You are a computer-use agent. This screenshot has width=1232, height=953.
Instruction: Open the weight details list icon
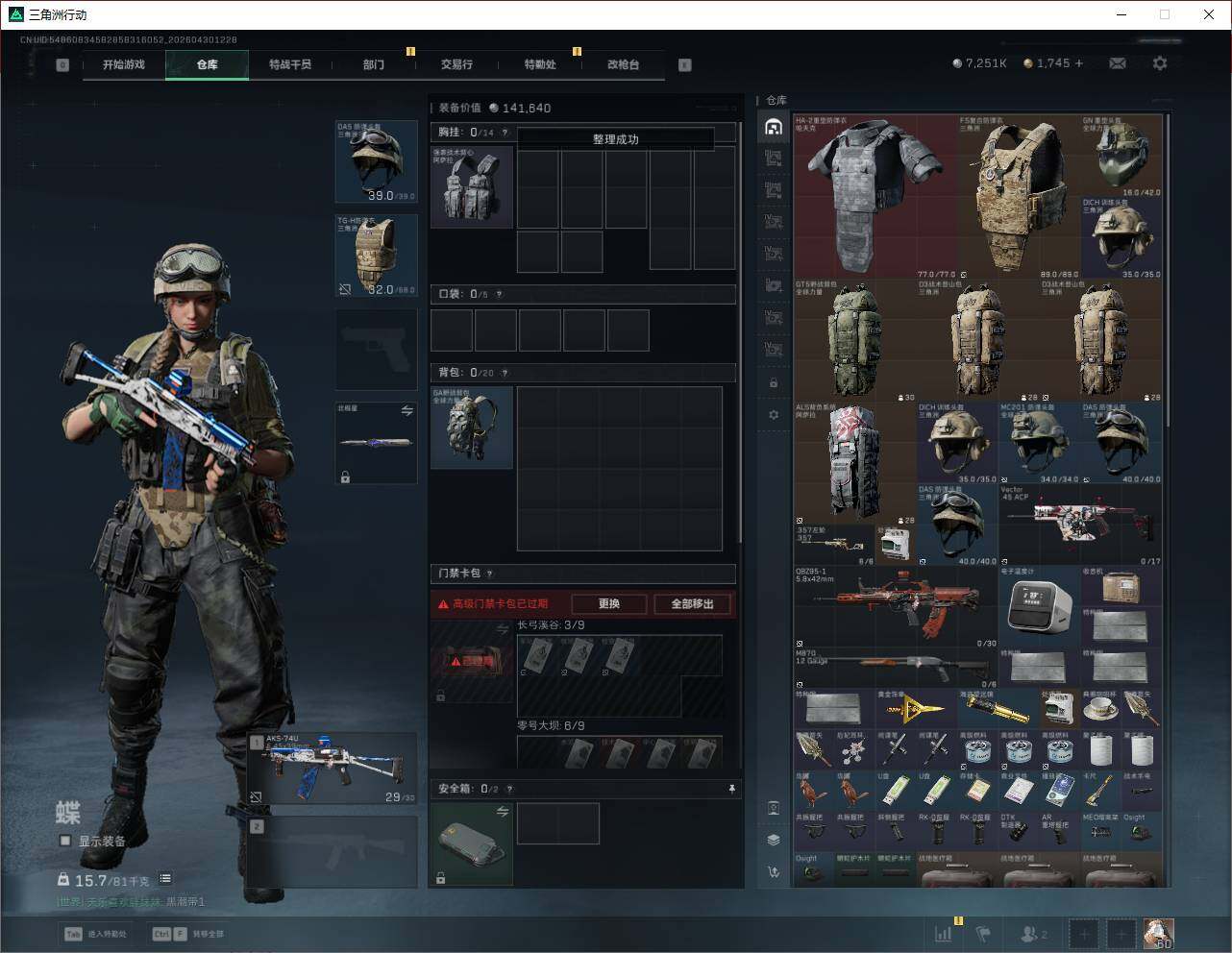[x=165, y=878]
